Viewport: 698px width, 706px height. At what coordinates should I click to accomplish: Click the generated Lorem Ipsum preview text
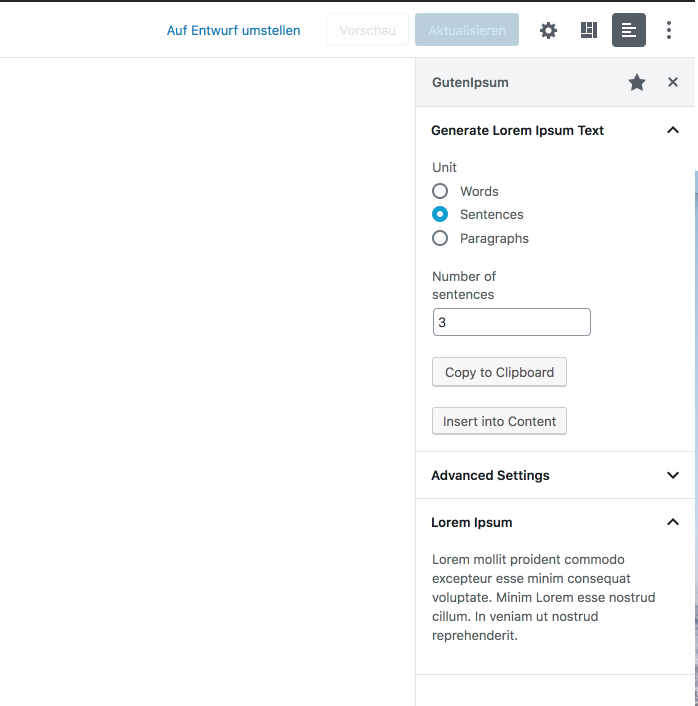(544, 597)
